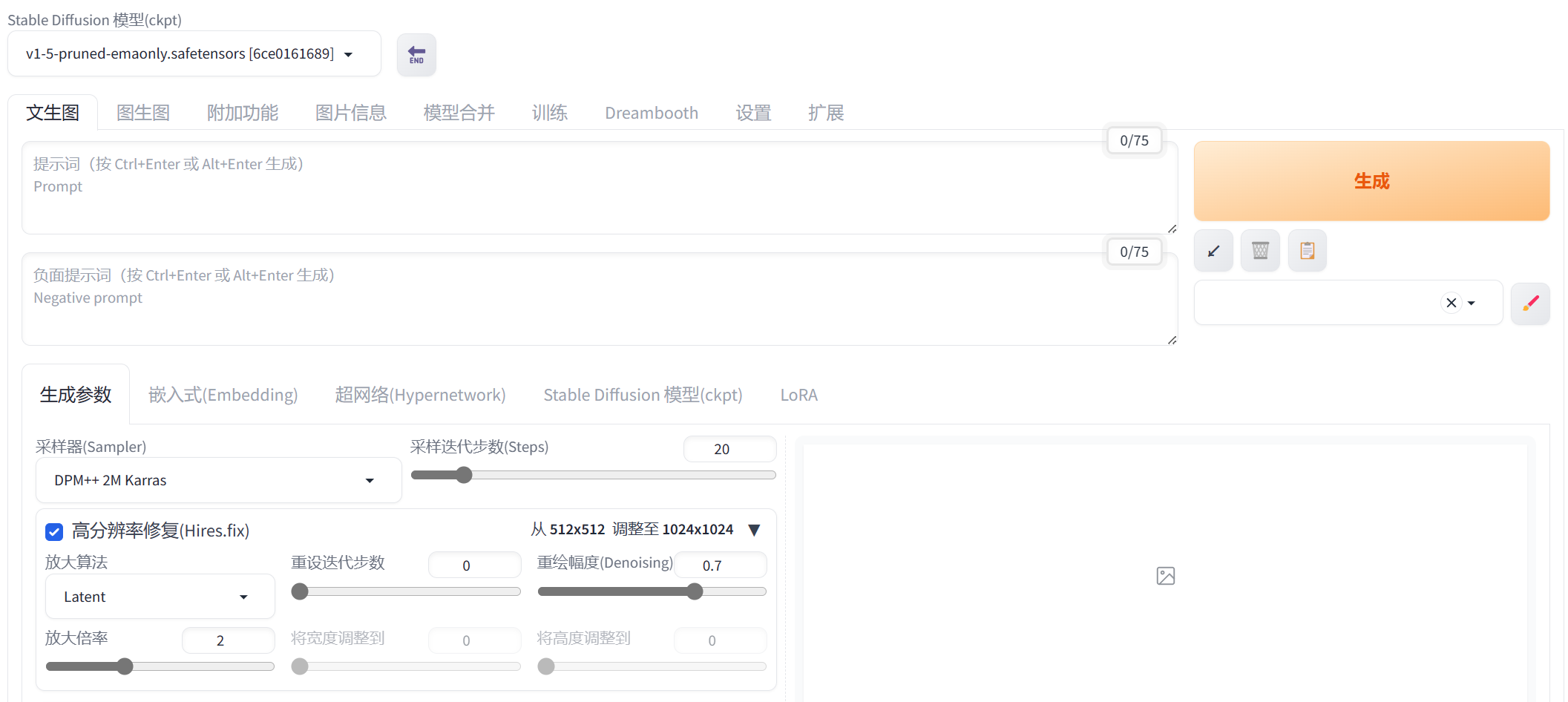1568x702 pixels.
Task: Click the paintbrush edit-styles icon
Action: point(1530,303)
